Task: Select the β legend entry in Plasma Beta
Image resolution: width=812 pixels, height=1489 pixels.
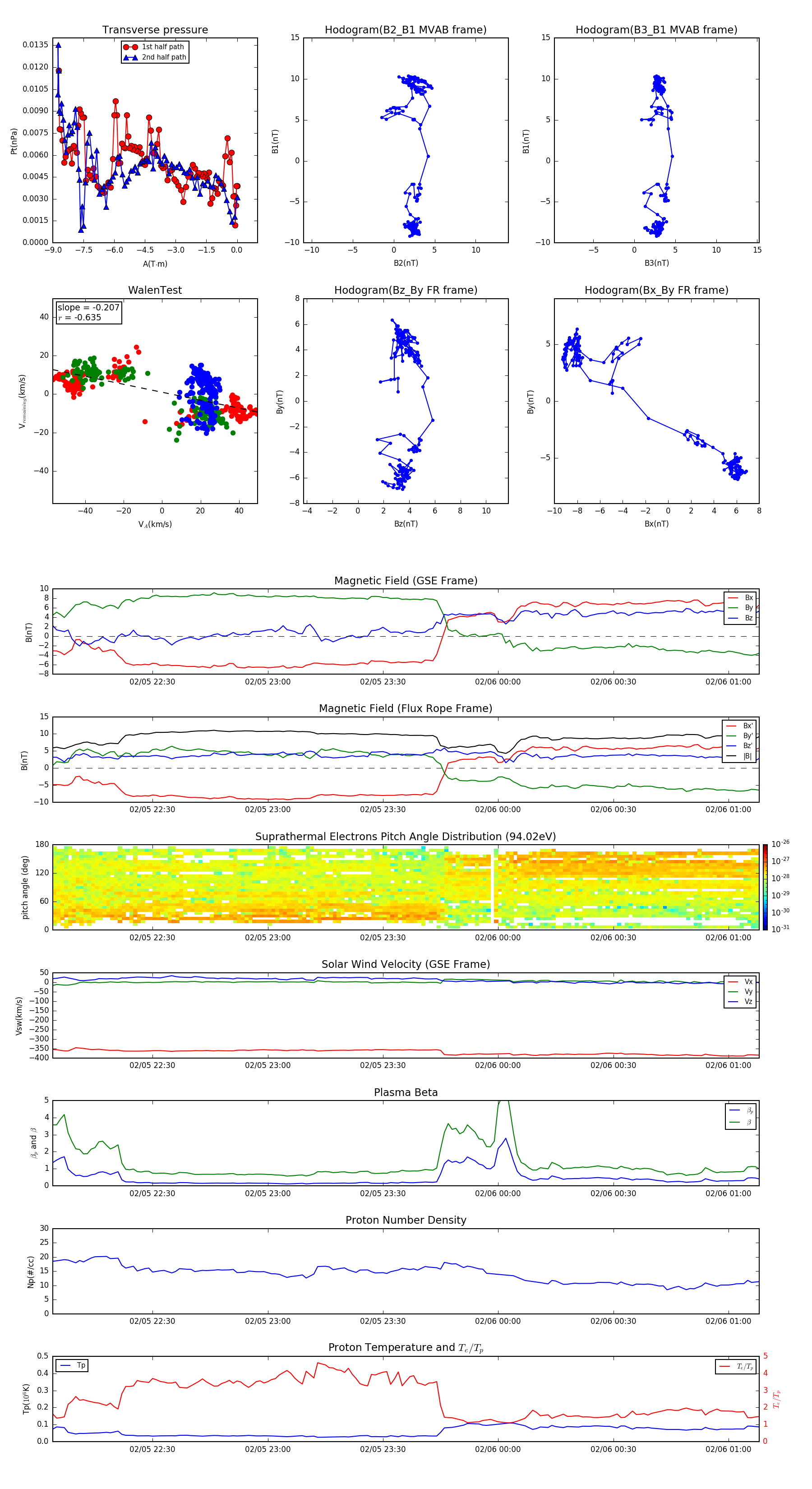Action: (x=741, y=1122)
